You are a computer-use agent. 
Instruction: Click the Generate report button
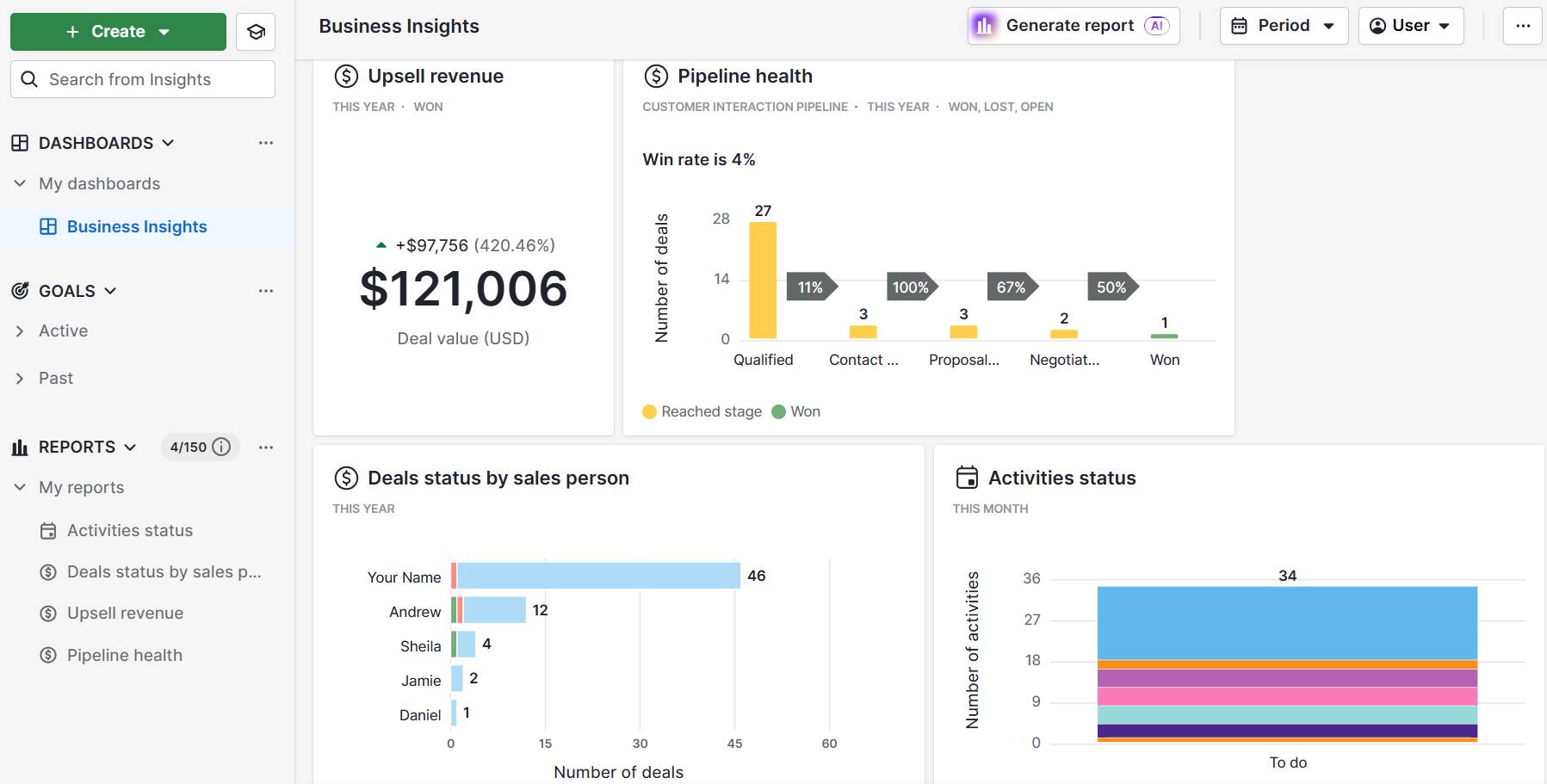point(1070,26)
